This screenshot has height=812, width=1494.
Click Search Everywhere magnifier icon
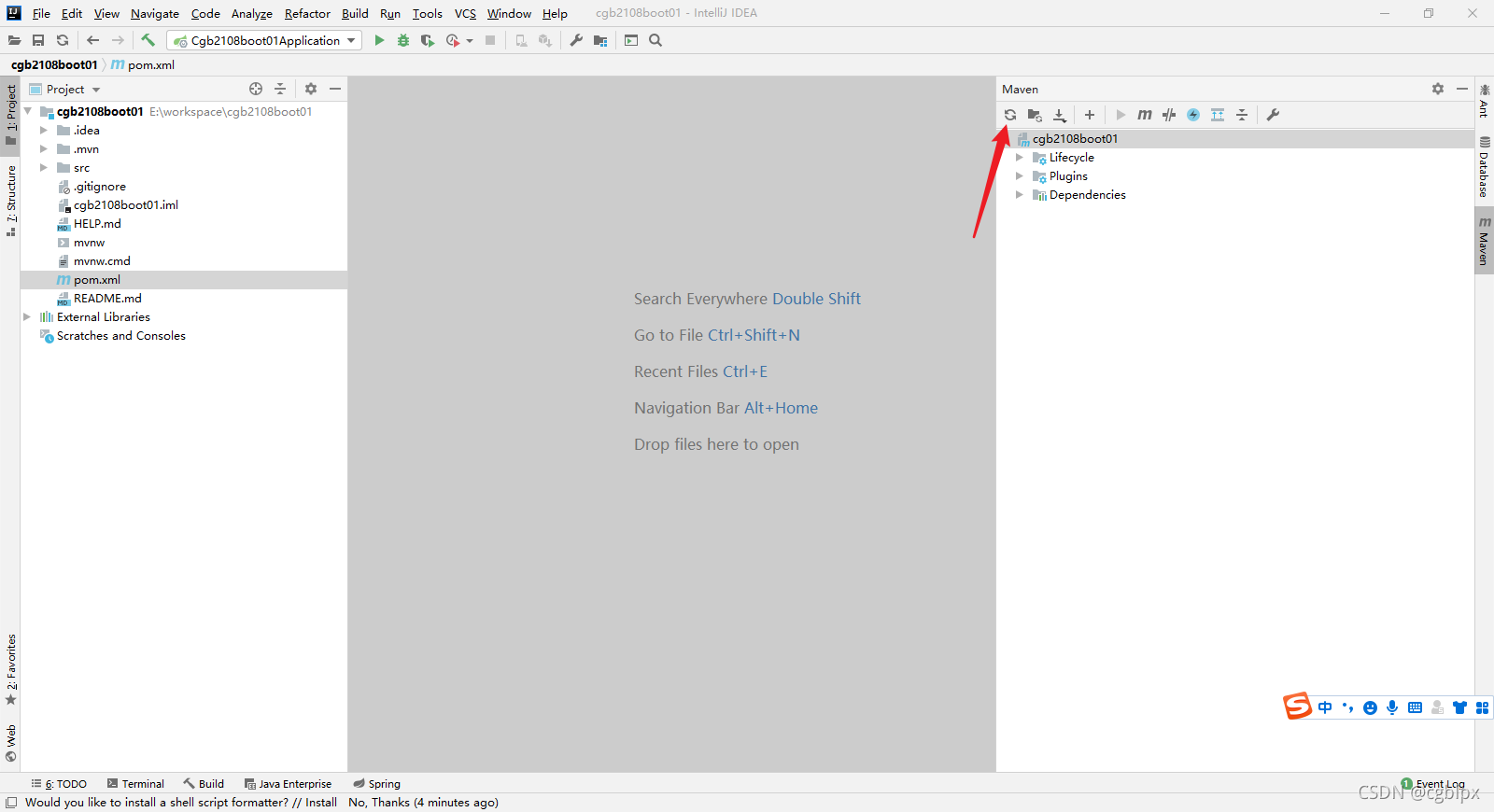coord(655,40)
